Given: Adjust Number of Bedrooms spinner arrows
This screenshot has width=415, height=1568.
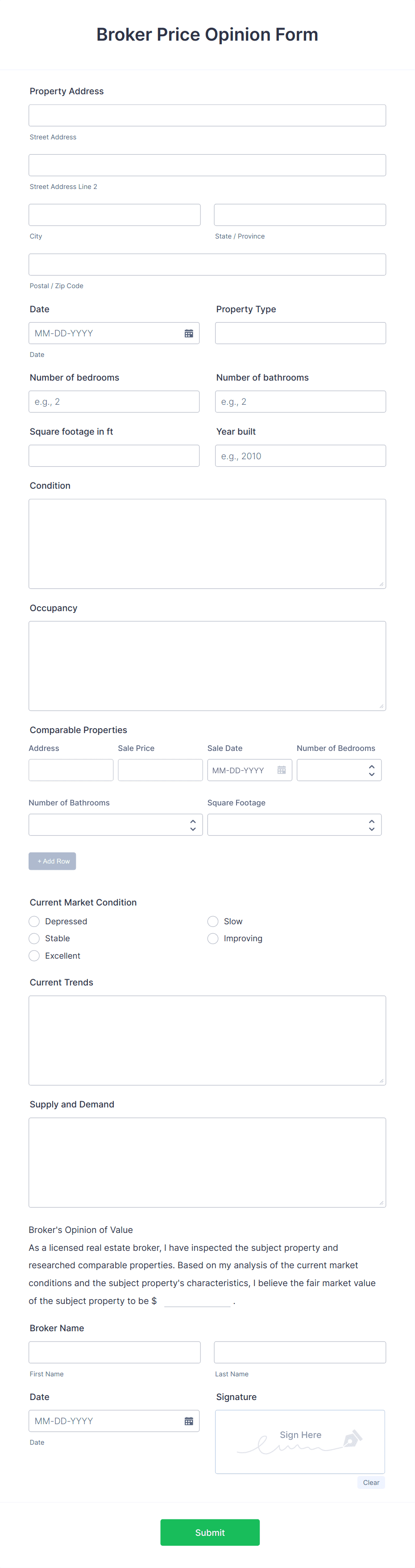Looking at the screenshot, I should click(x=371, y=770).
